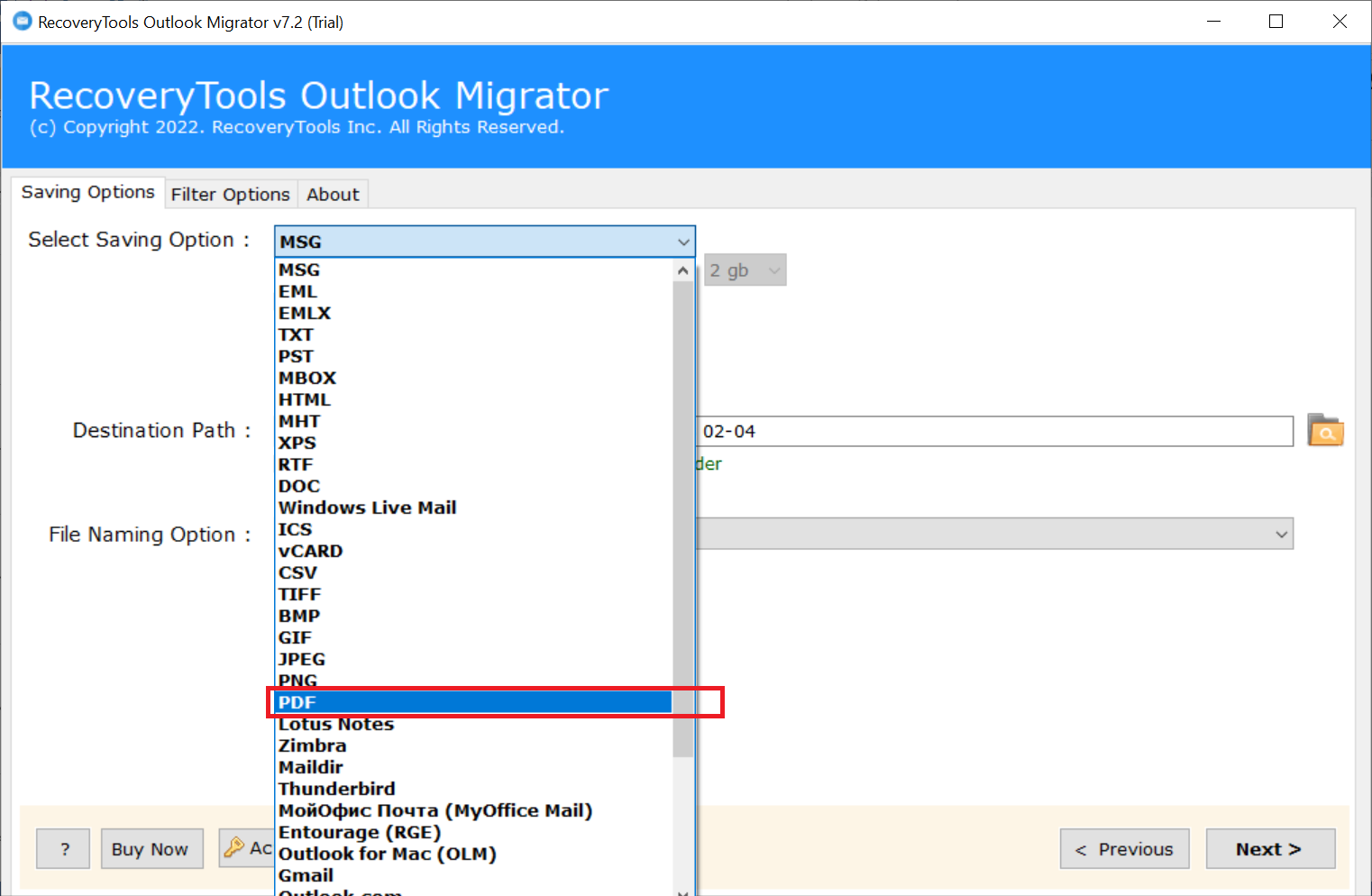This screenshot has width=1372, height=896.
Task: Pick PST from the dropdown list
Action: point(473,356)
